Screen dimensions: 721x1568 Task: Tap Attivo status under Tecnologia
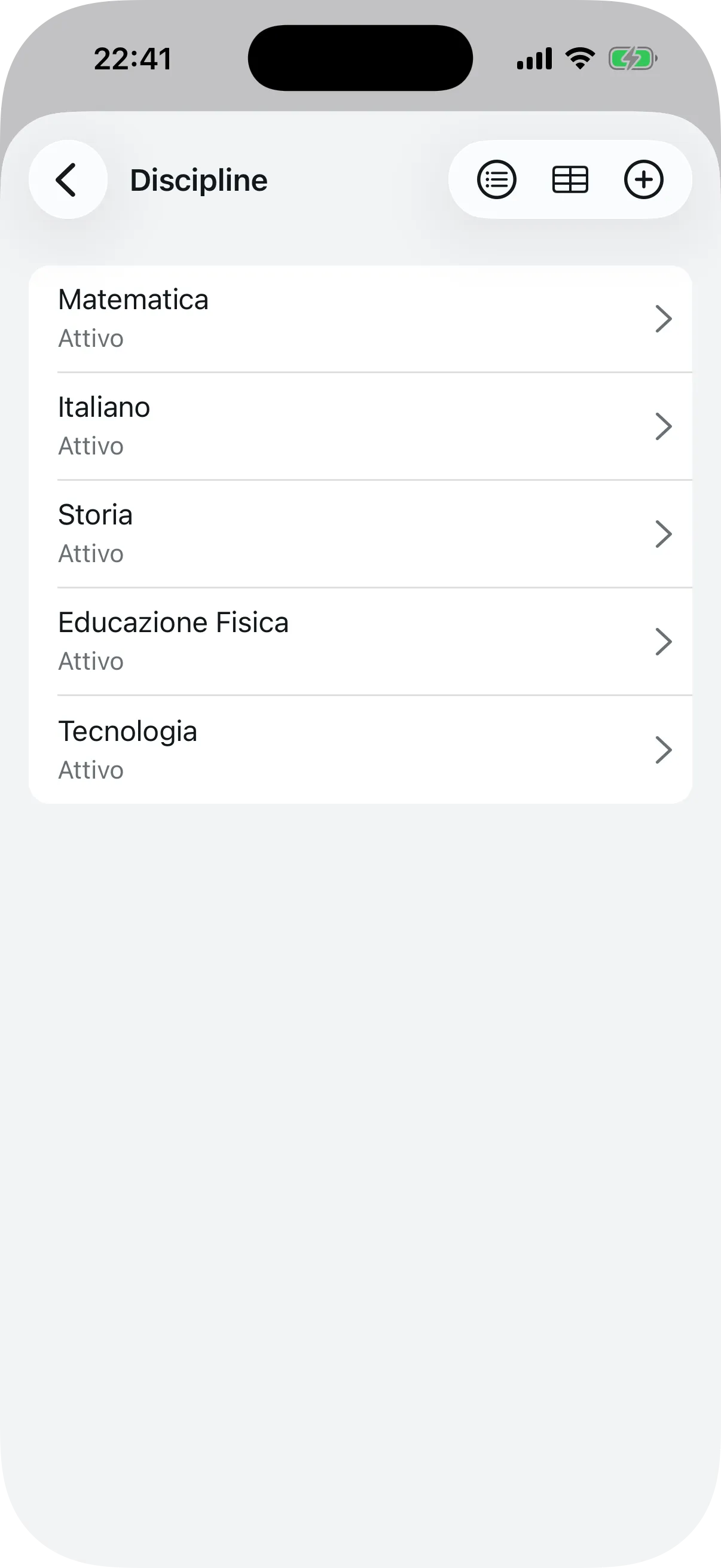[91, 770]
